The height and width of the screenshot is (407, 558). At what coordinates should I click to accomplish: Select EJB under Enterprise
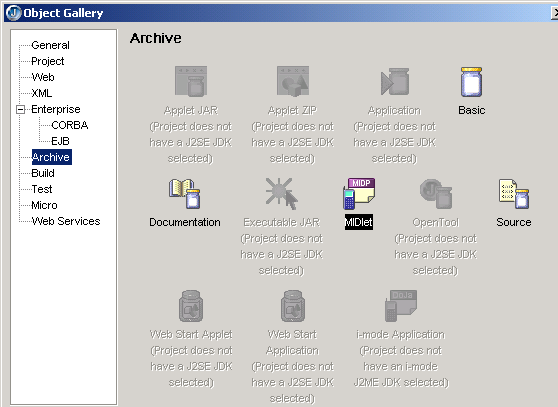point(60,141)
